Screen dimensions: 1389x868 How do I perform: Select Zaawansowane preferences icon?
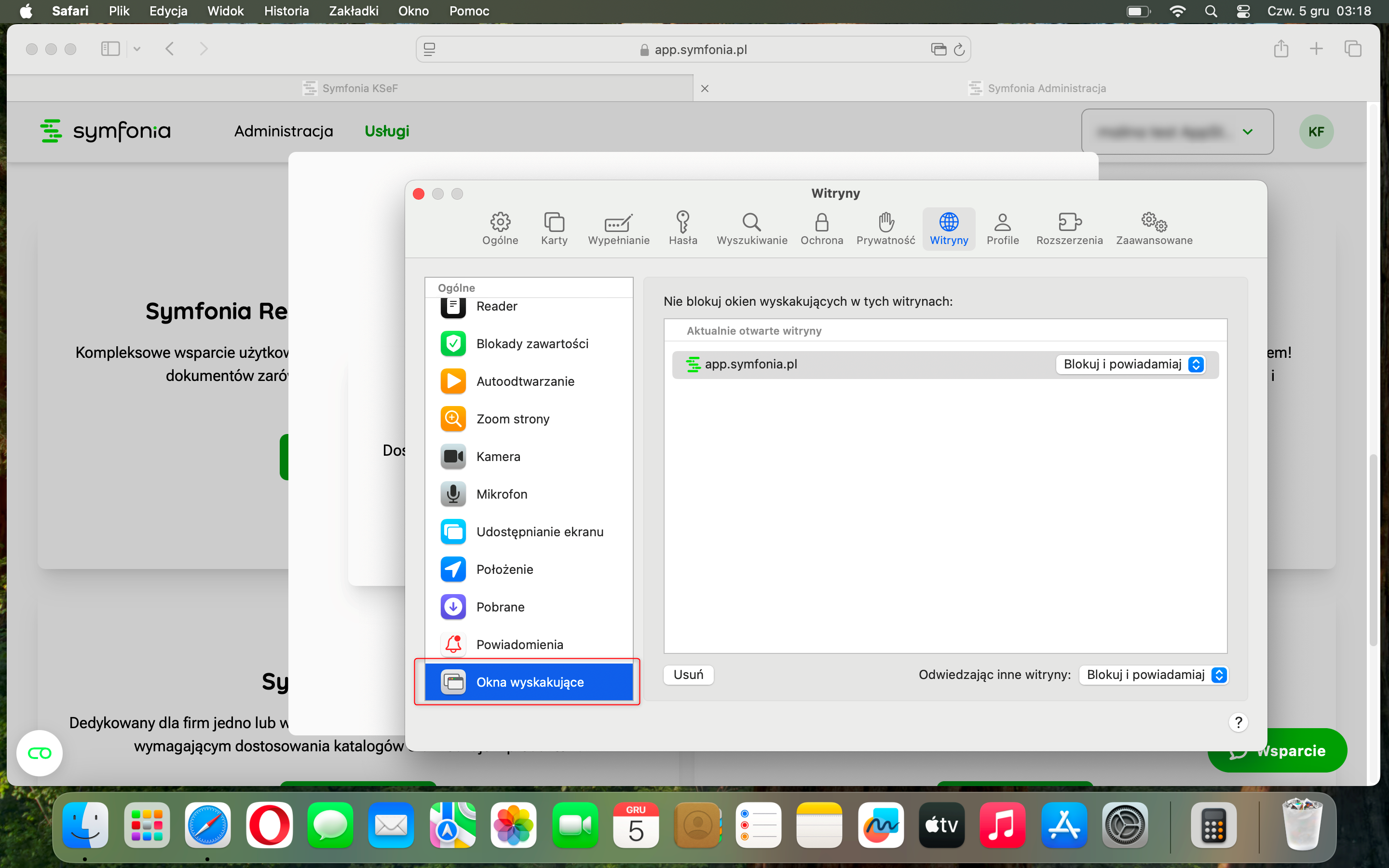click(1154, 228)
